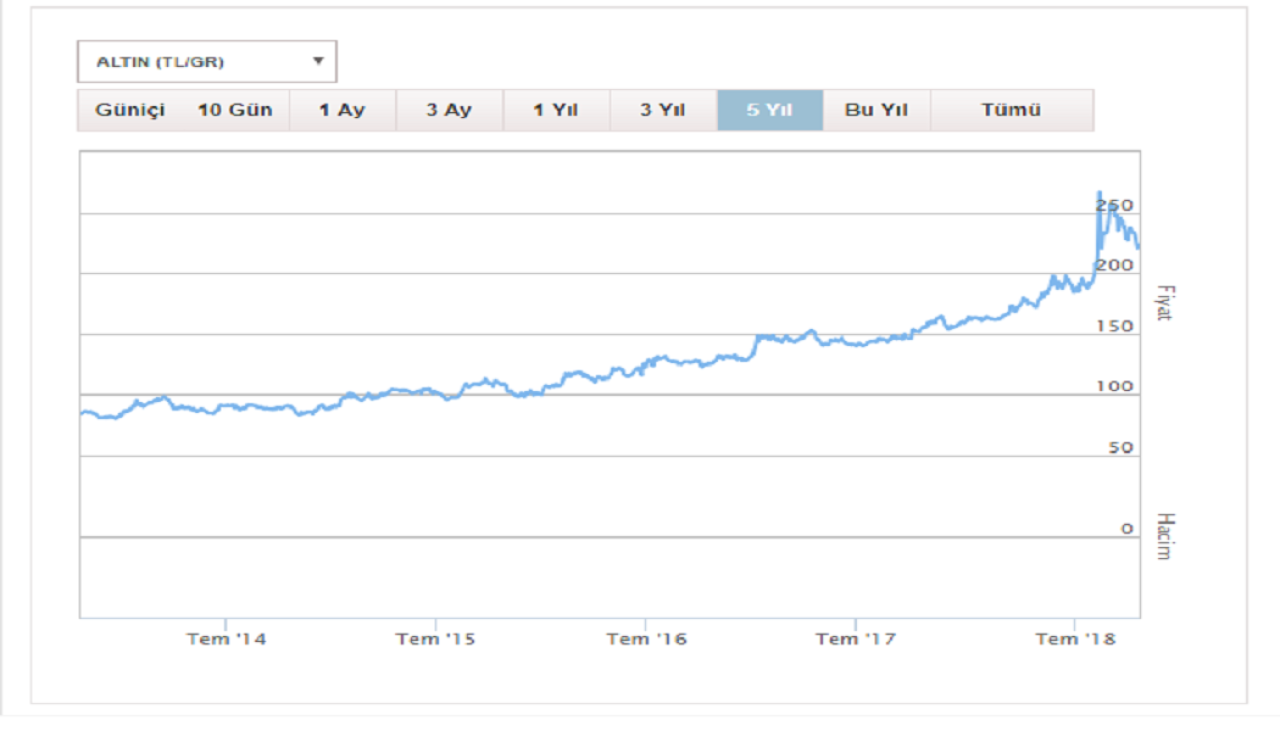Switch to the 3 Ay range
Image resolution: width=1280 pixels, height=731 pixels.
coord(449,110)
